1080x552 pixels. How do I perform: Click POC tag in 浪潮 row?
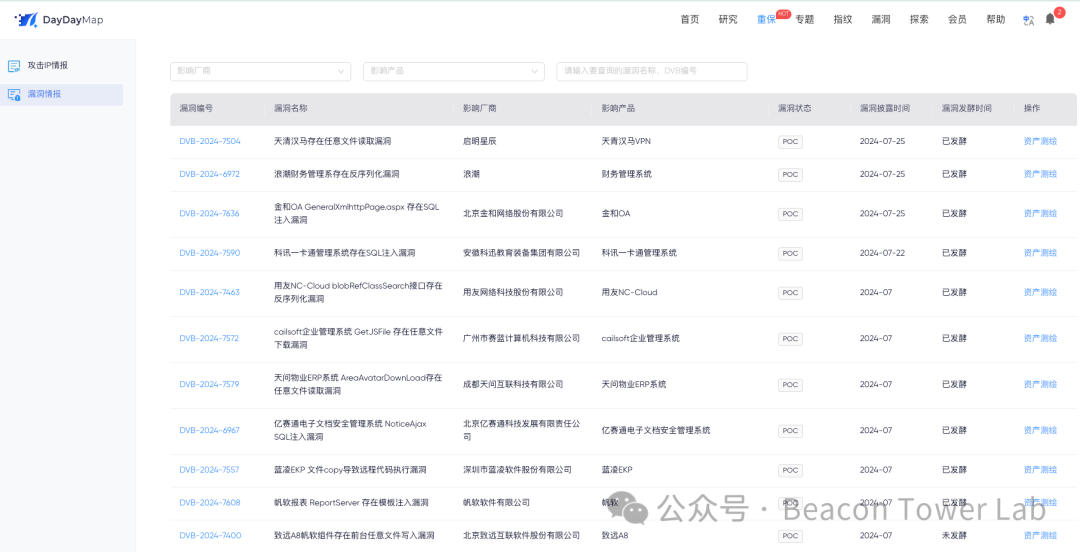pos(790,175)
